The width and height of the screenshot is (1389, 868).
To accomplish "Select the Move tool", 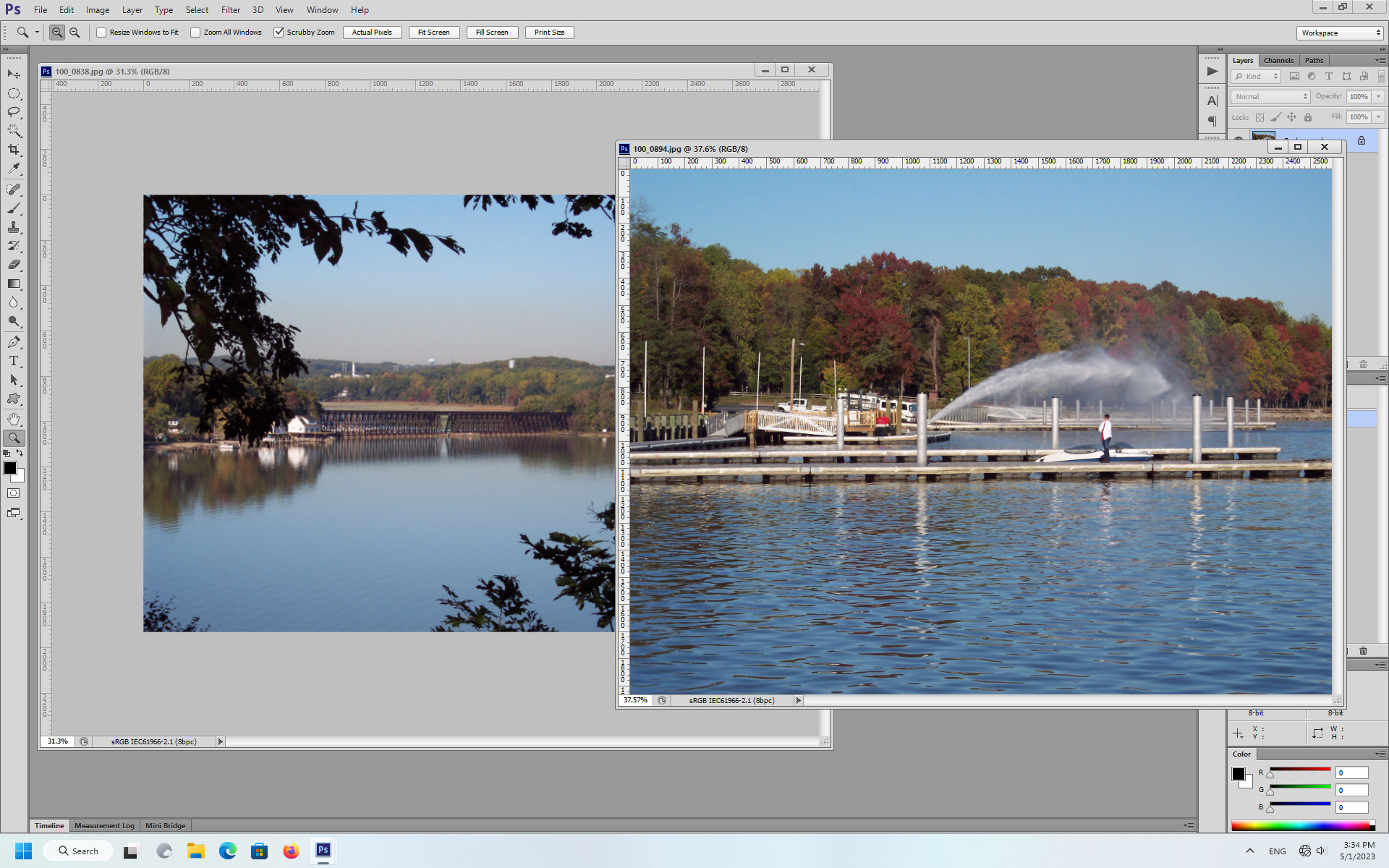I will [x=14, y=75].
